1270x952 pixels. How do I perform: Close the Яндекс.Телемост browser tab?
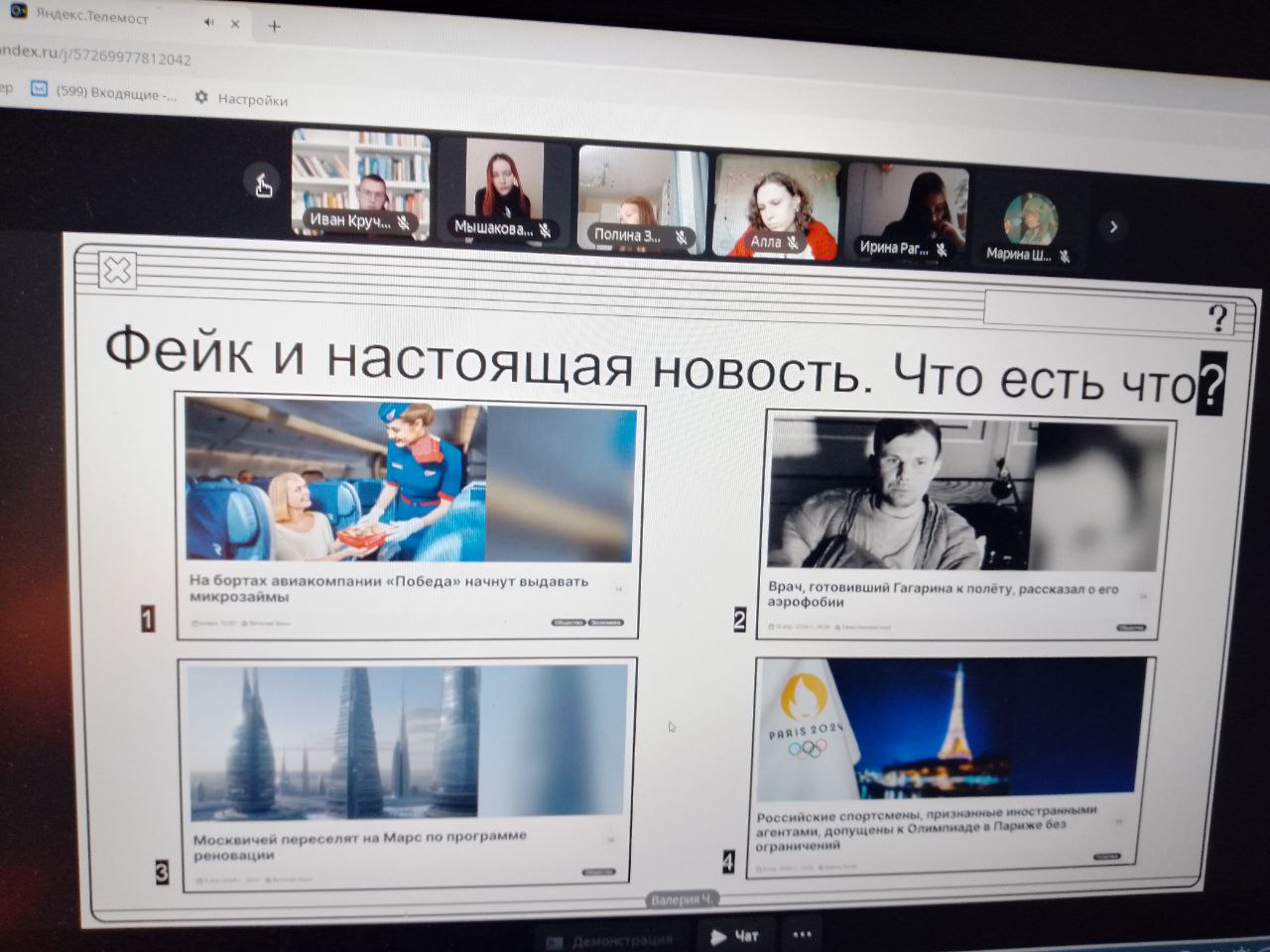(x=235, y=24)
